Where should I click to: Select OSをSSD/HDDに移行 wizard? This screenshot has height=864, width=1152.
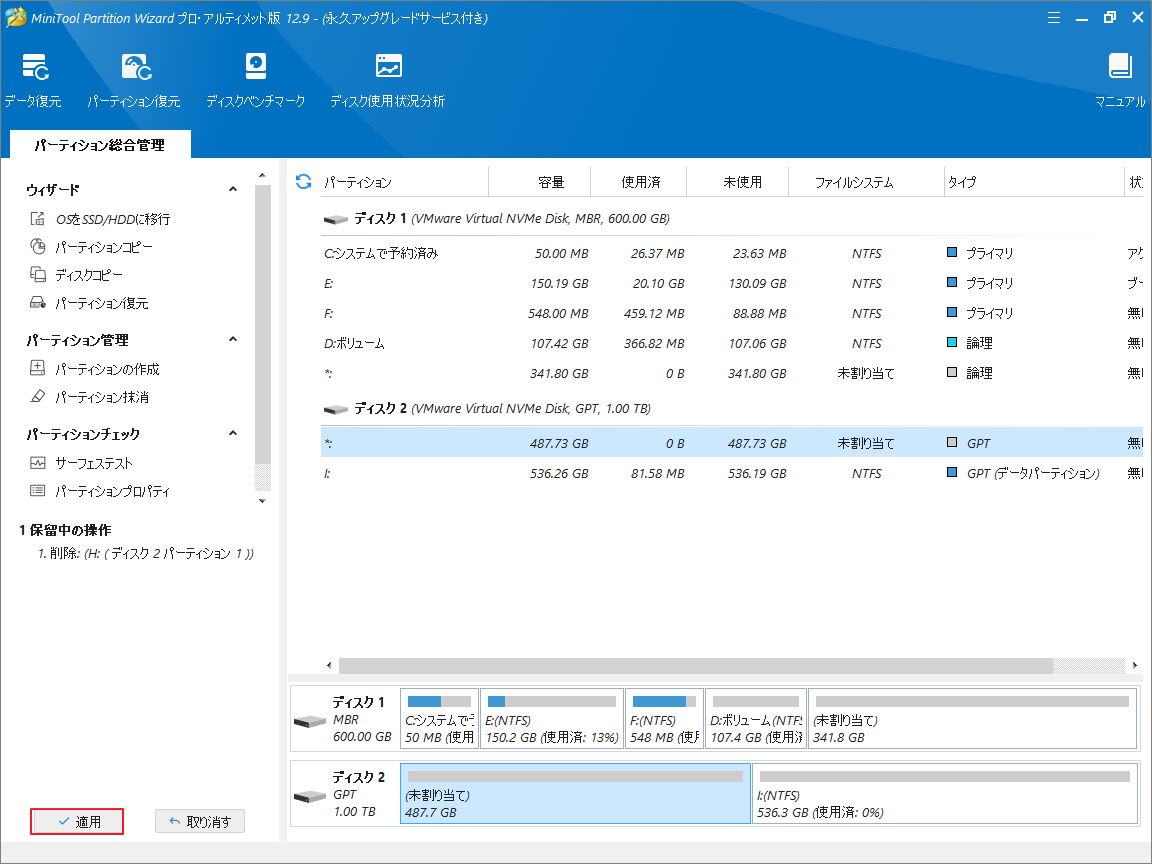[x=100, y=219]
